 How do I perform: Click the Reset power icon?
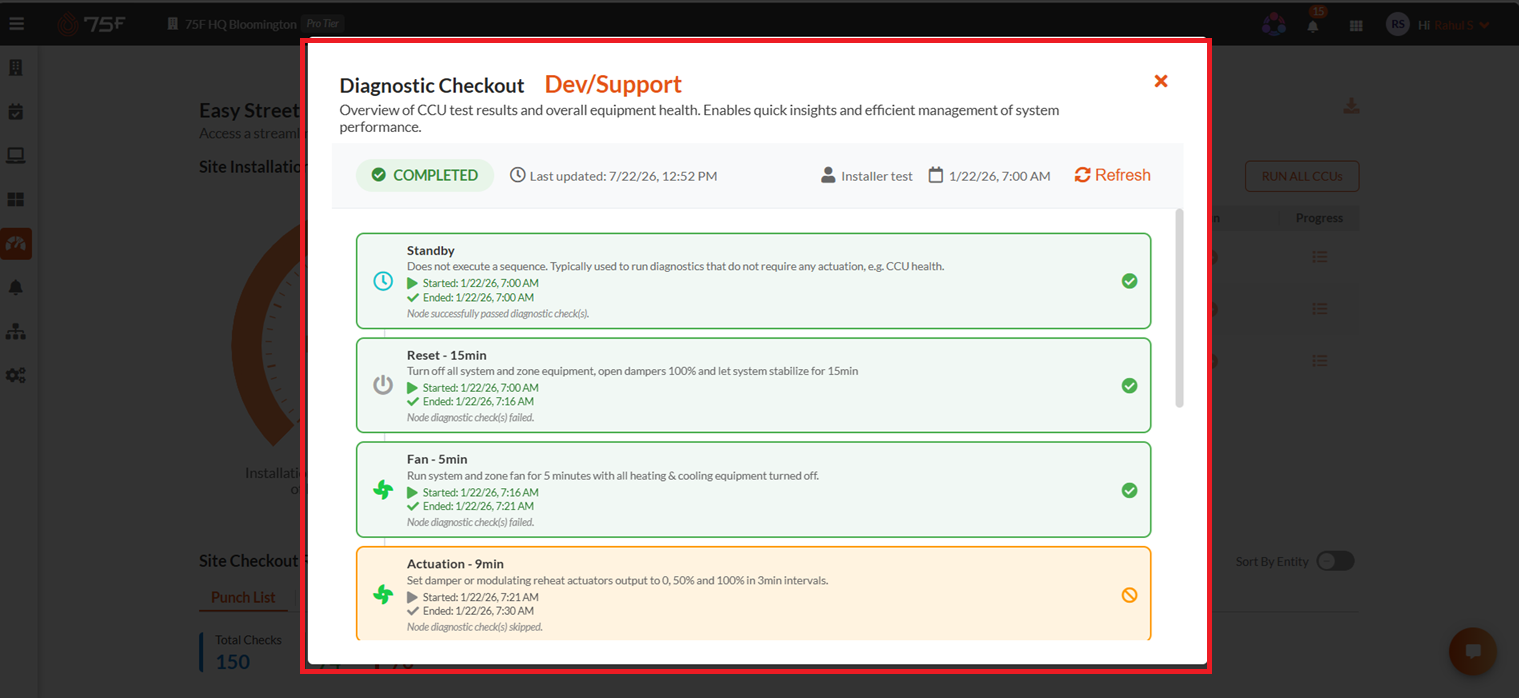(x=383, y=385)
